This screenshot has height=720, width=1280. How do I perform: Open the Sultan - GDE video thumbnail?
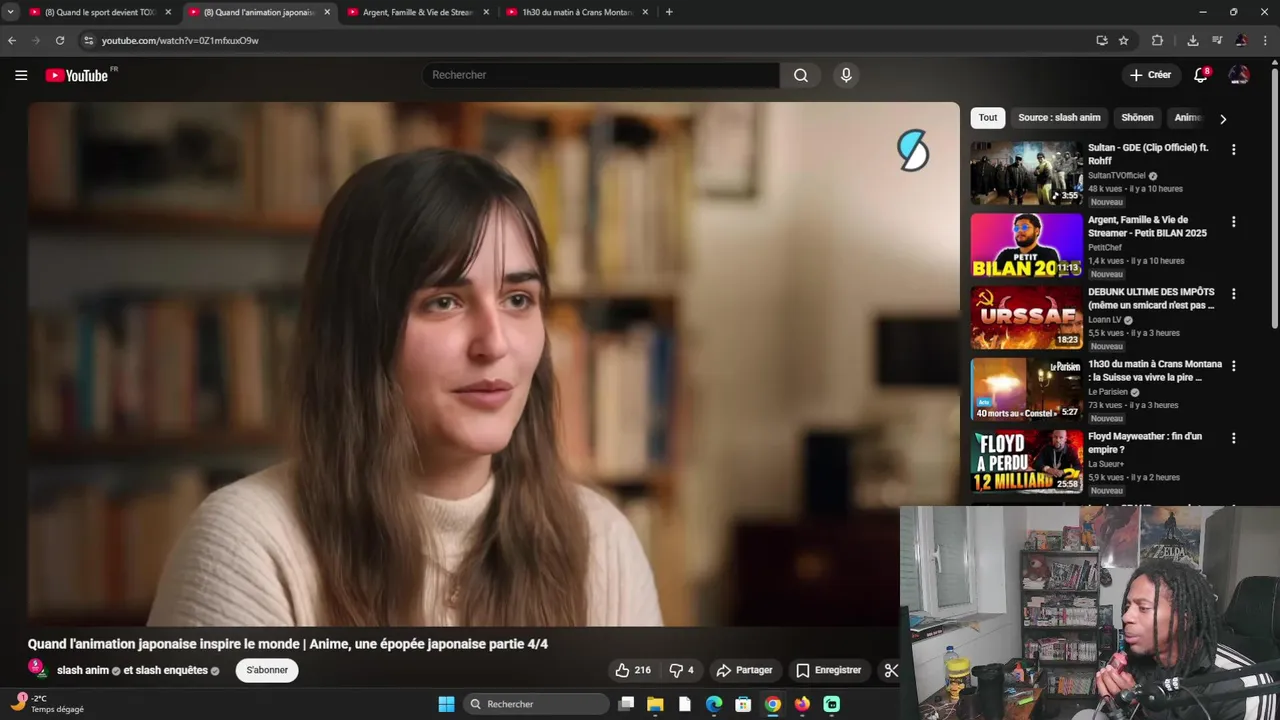(x=1026, y=173)
